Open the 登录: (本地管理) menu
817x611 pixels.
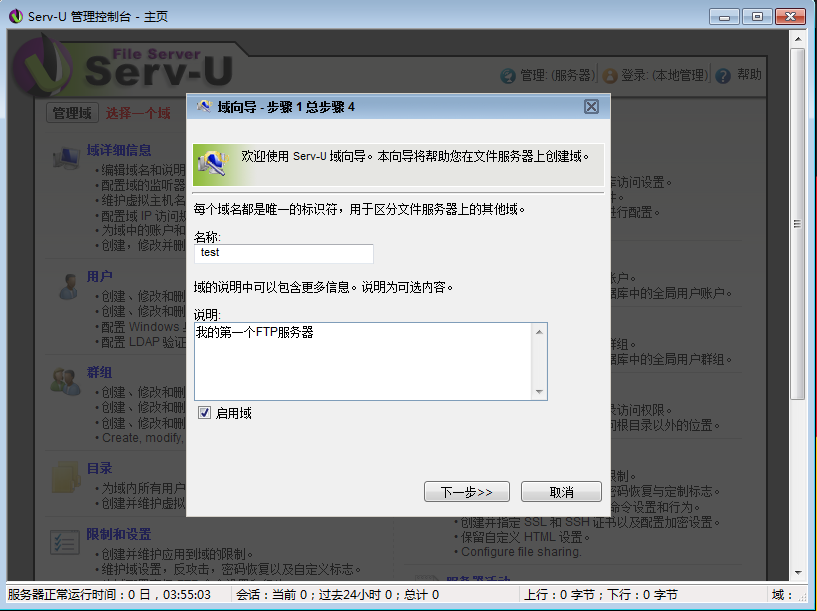coord(656,76)
